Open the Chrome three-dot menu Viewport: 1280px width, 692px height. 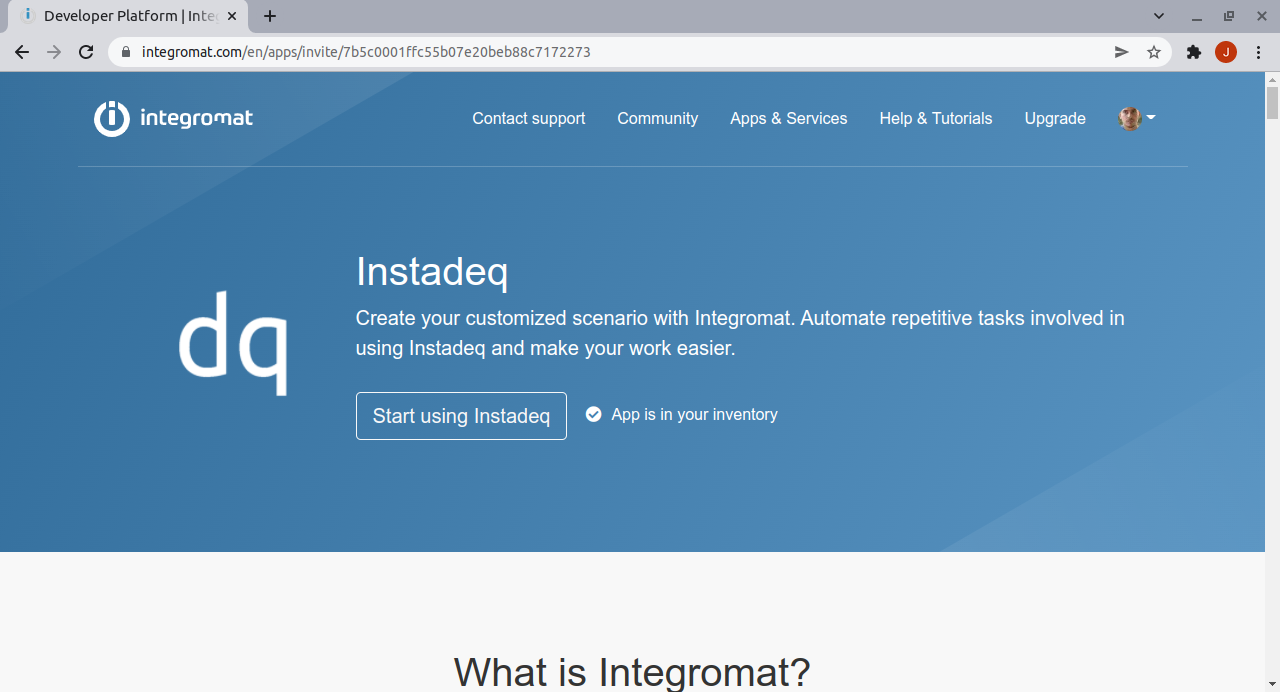(x=1258, y=52)
